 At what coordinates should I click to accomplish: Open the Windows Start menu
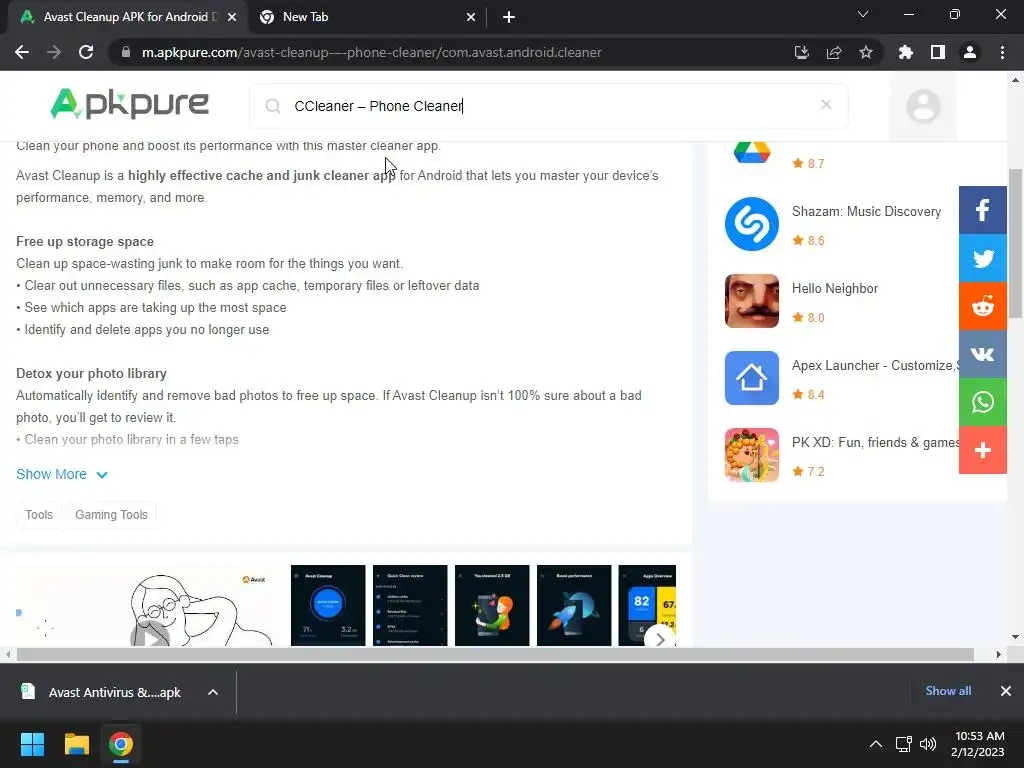pos(32,744)
